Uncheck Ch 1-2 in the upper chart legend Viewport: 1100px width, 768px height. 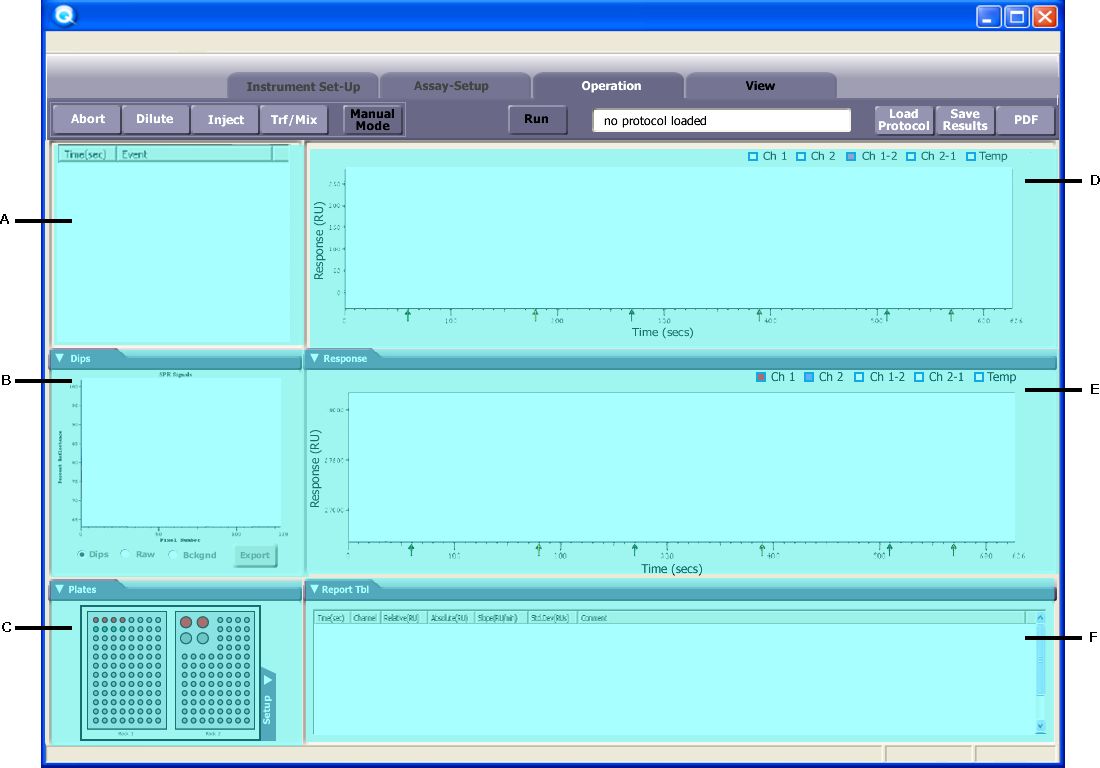851,156
